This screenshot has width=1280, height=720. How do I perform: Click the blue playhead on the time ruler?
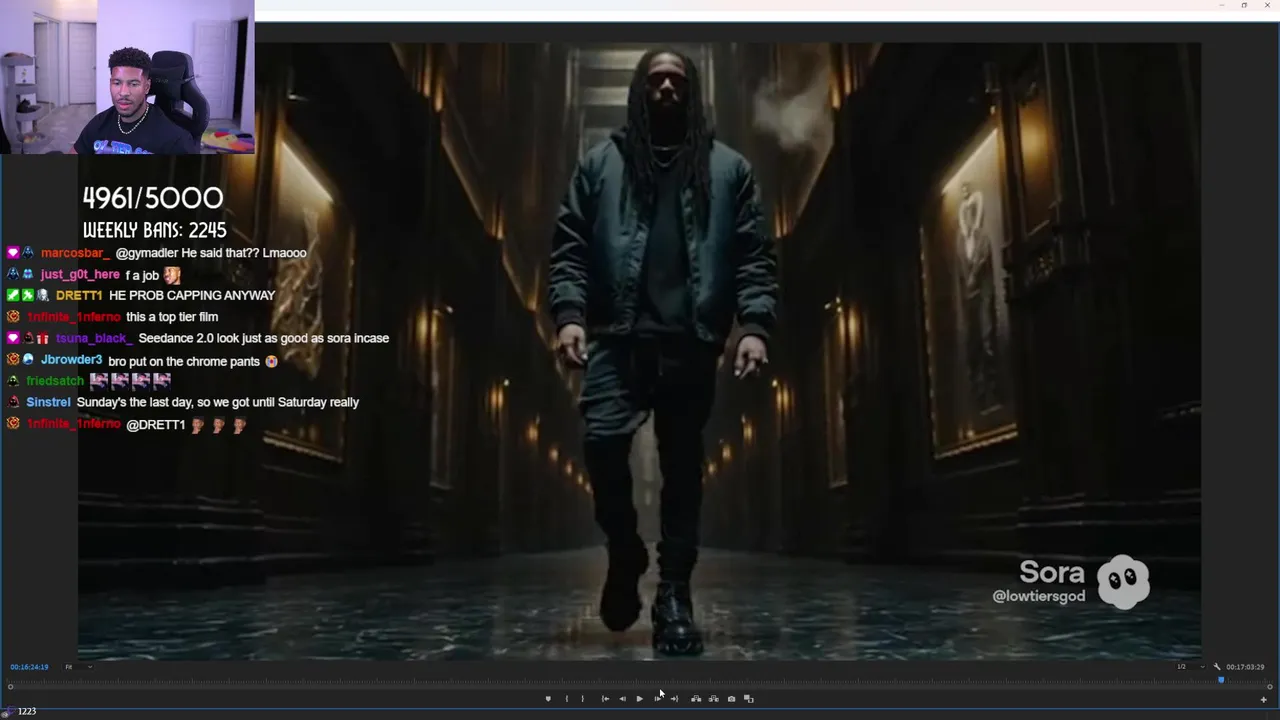pos(1220,680)
